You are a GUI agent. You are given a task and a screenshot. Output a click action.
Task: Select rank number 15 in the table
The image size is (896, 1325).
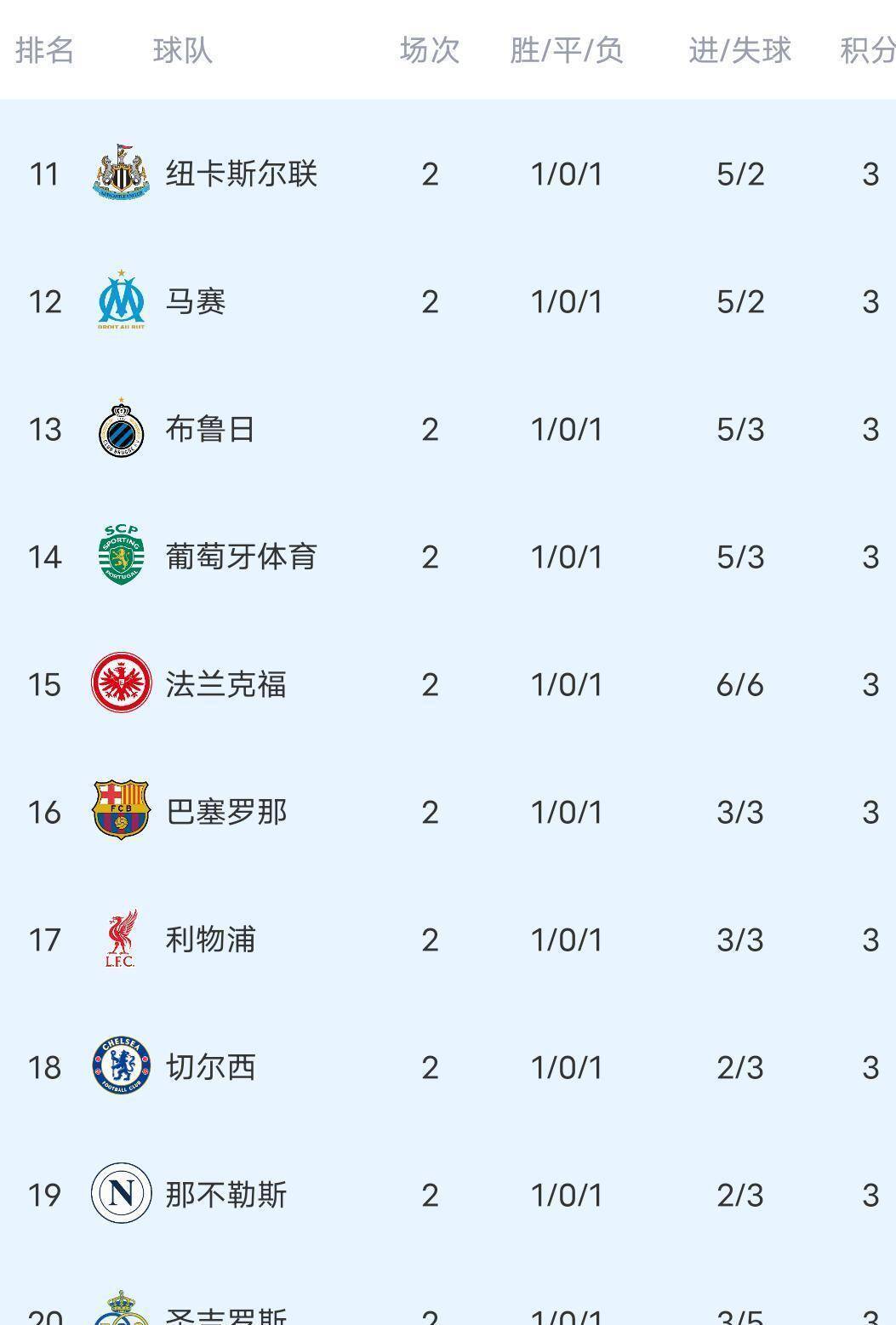click(45, 684)
